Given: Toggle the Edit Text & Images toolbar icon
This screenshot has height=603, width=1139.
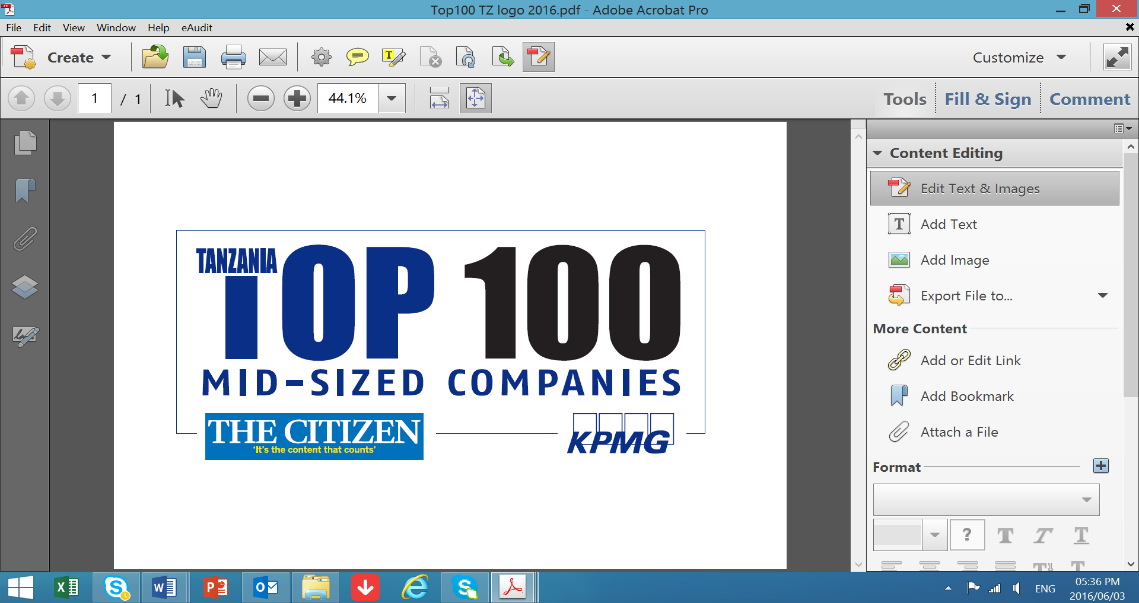Looking at the screenshot, I should click(x=538, y=57).
